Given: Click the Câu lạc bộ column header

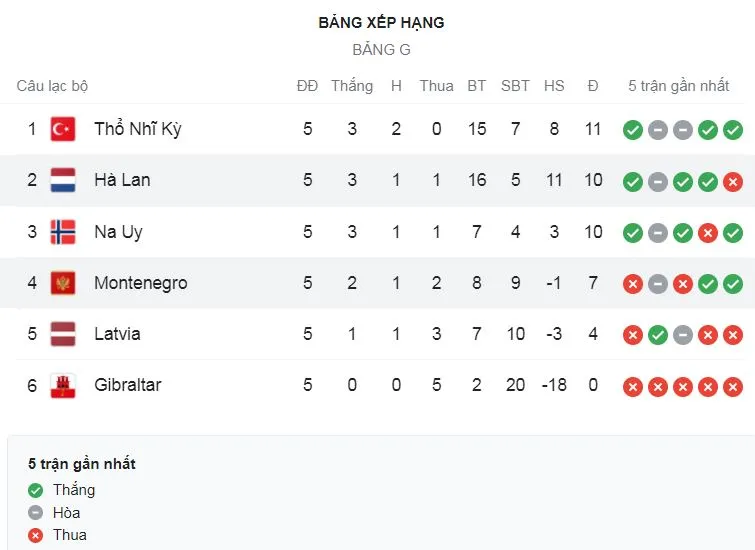Looking at the screenshot, I should (52, 86).
